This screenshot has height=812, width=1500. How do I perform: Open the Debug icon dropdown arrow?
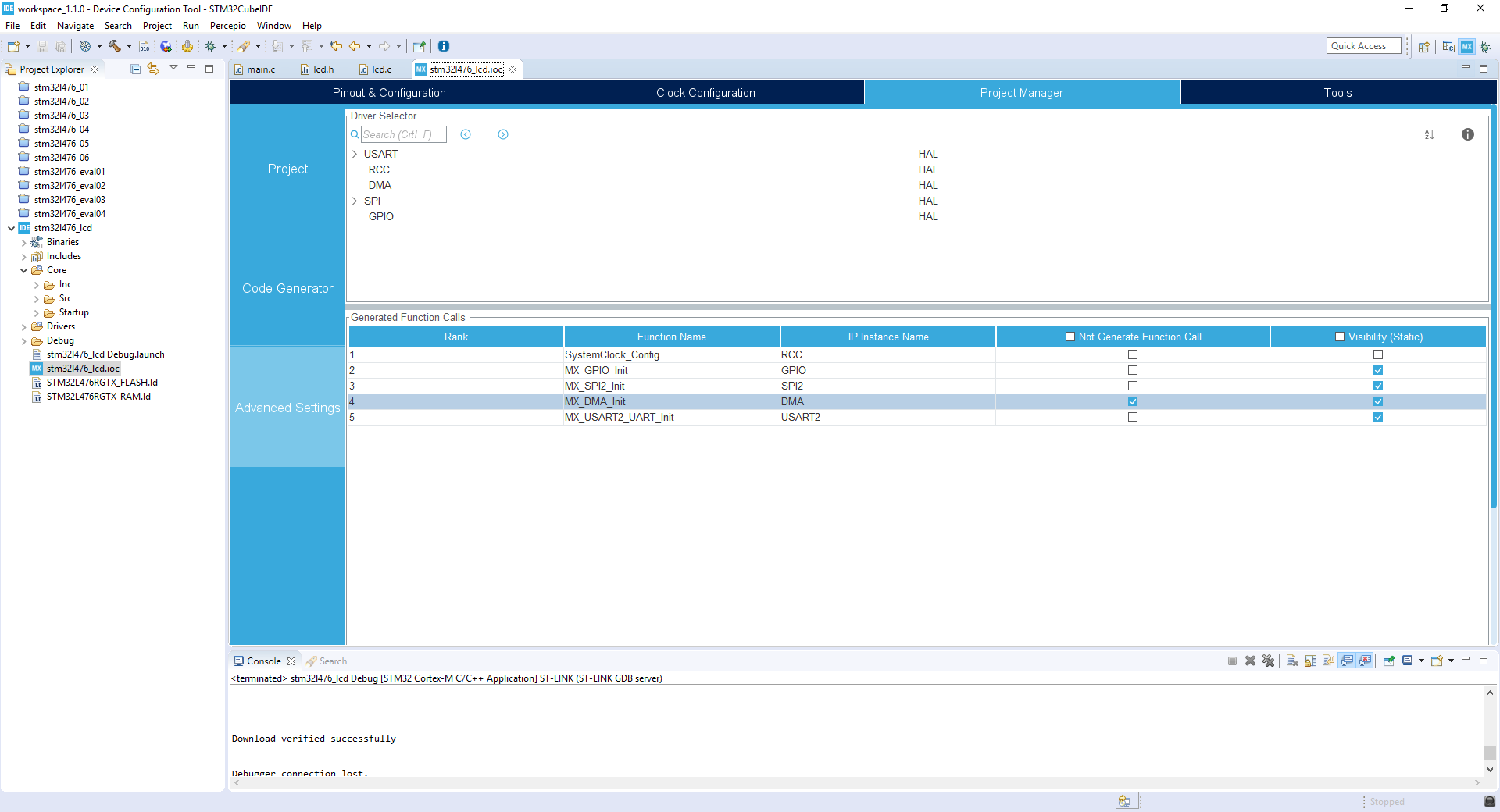click(x=224, y=46)
